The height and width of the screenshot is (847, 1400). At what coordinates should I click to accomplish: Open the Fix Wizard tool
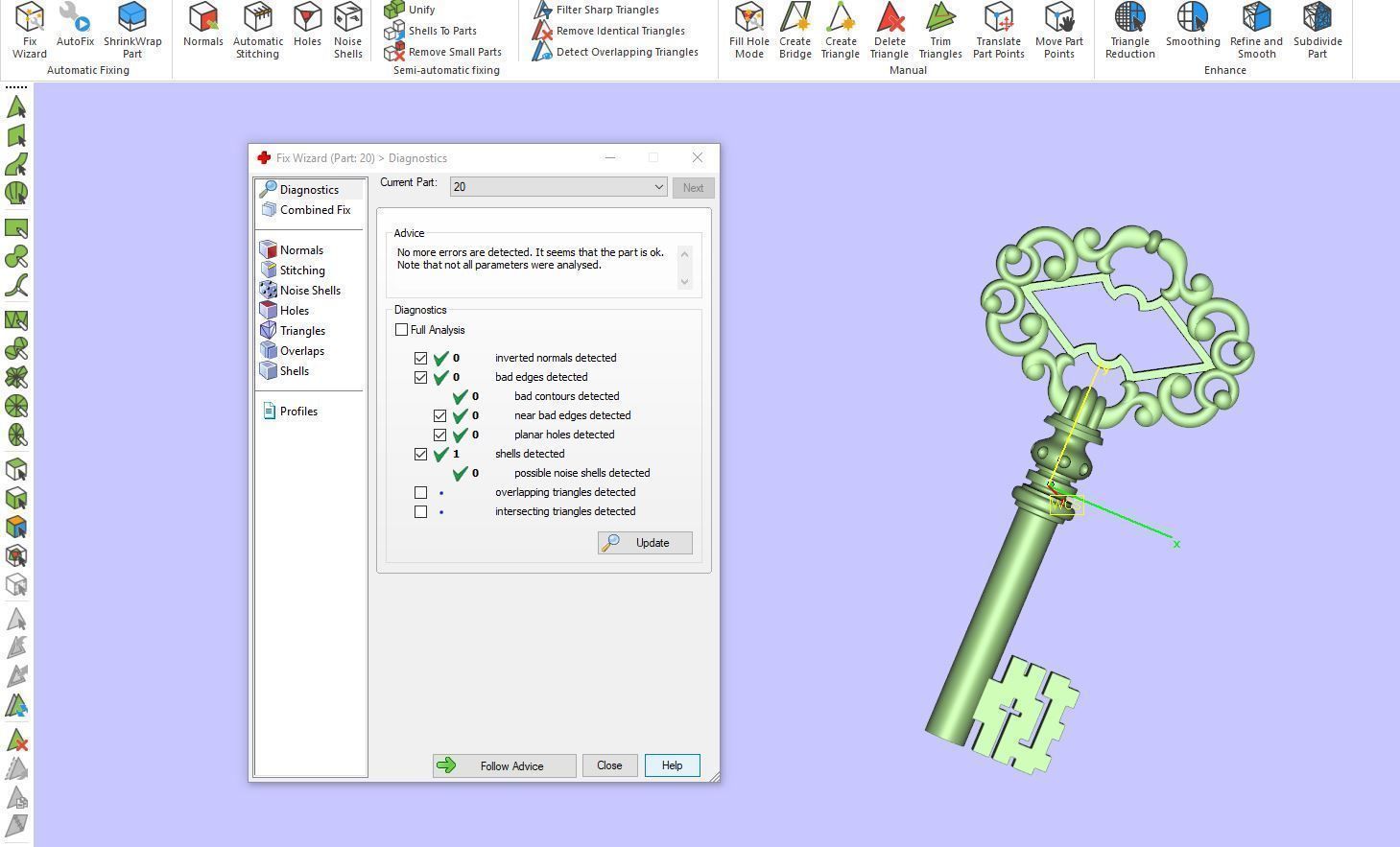tap(29, 29)
